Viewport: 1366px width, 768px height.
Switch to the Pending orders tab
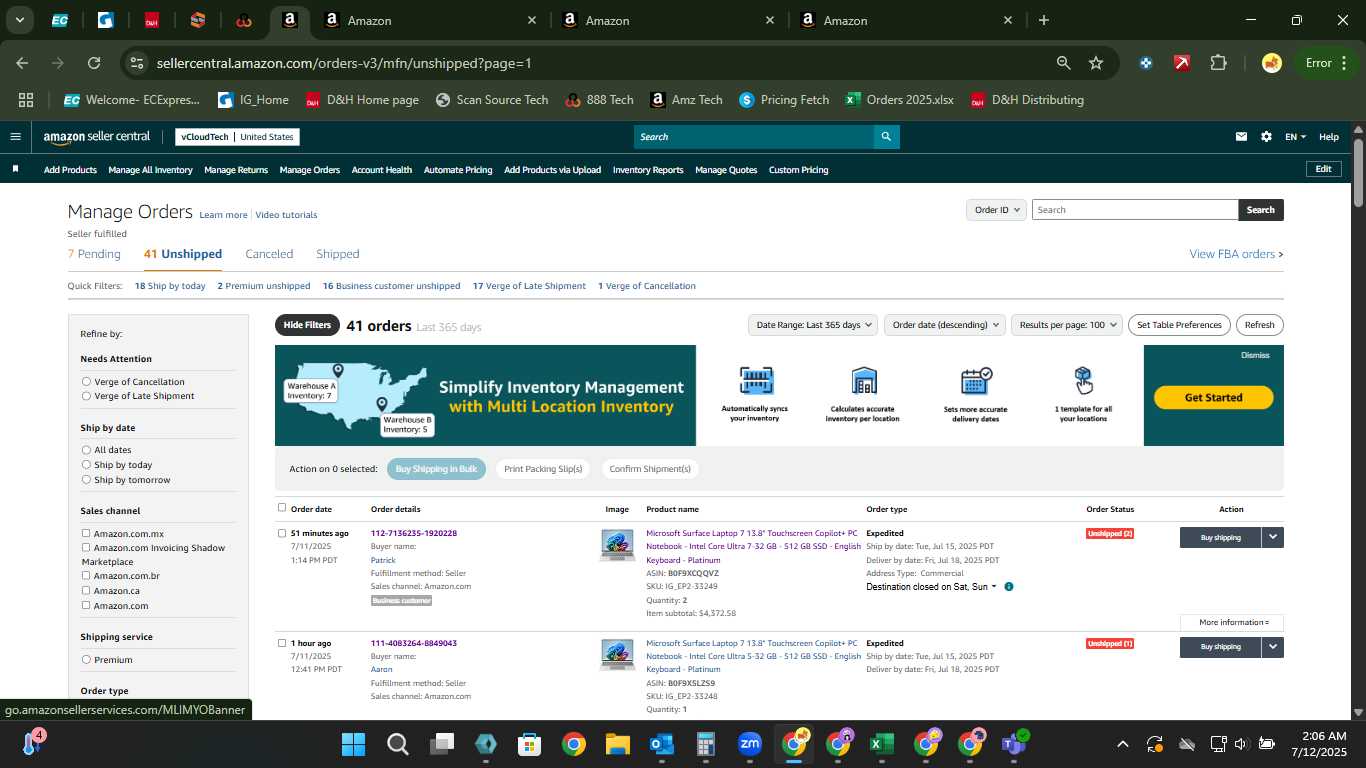tap(94, 254)
